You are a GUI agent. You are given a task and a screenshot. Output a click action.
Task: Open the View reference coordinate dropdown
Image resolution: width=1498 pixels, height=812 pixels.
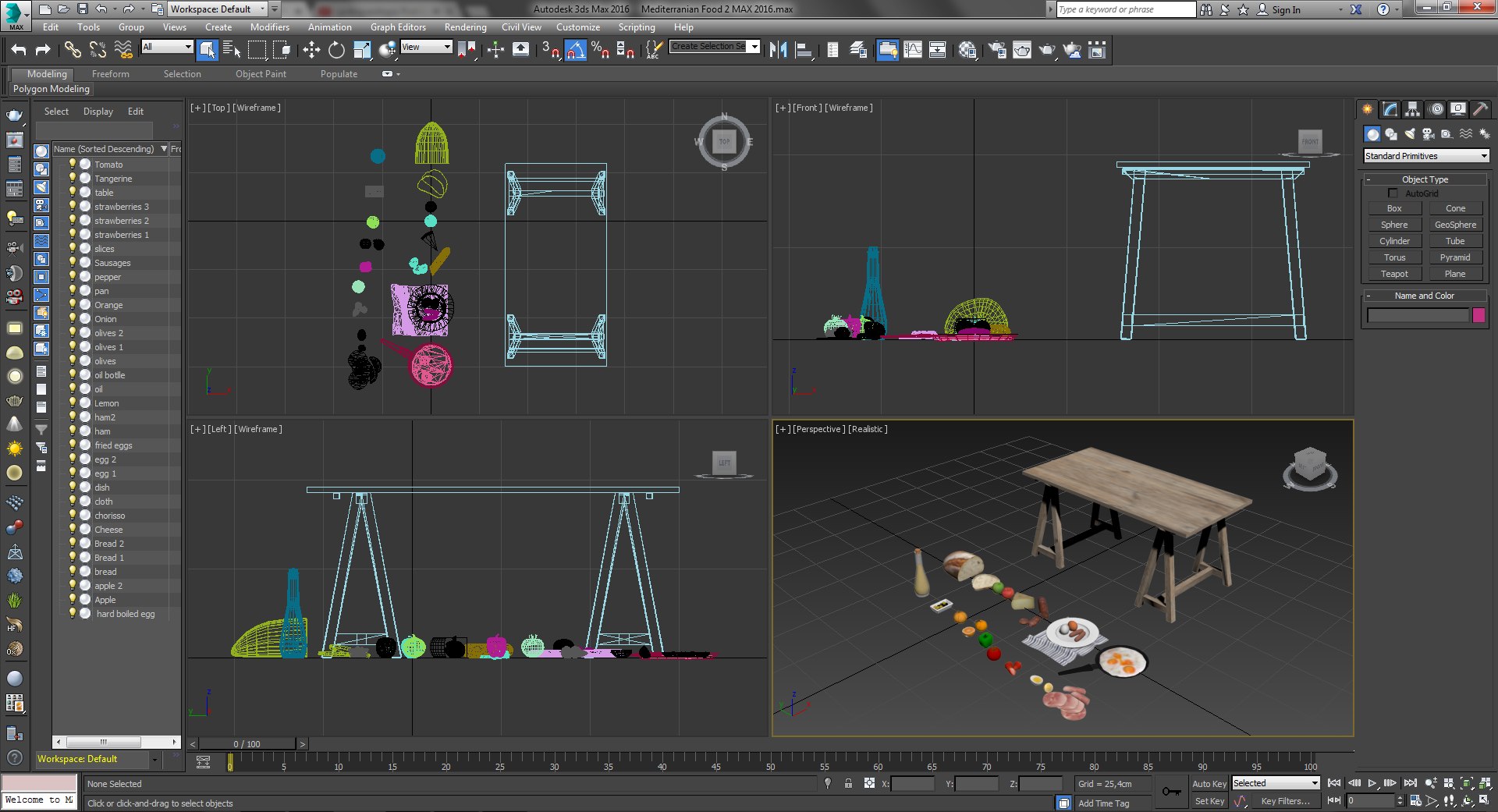coord(426,47)
